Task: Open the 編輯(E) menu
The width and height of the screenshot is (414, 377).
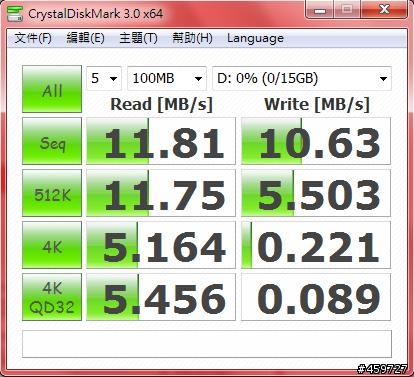Action: (86, 38)
